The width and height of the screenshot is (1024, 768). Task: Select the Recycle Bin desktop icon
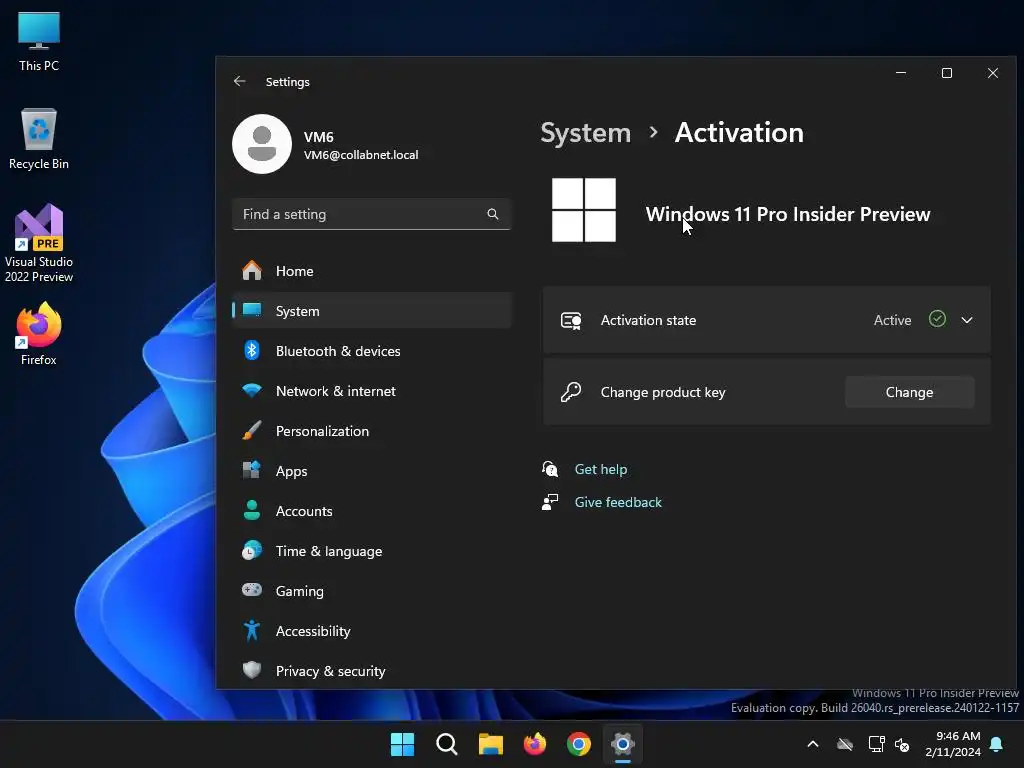[x=39, y=139]
